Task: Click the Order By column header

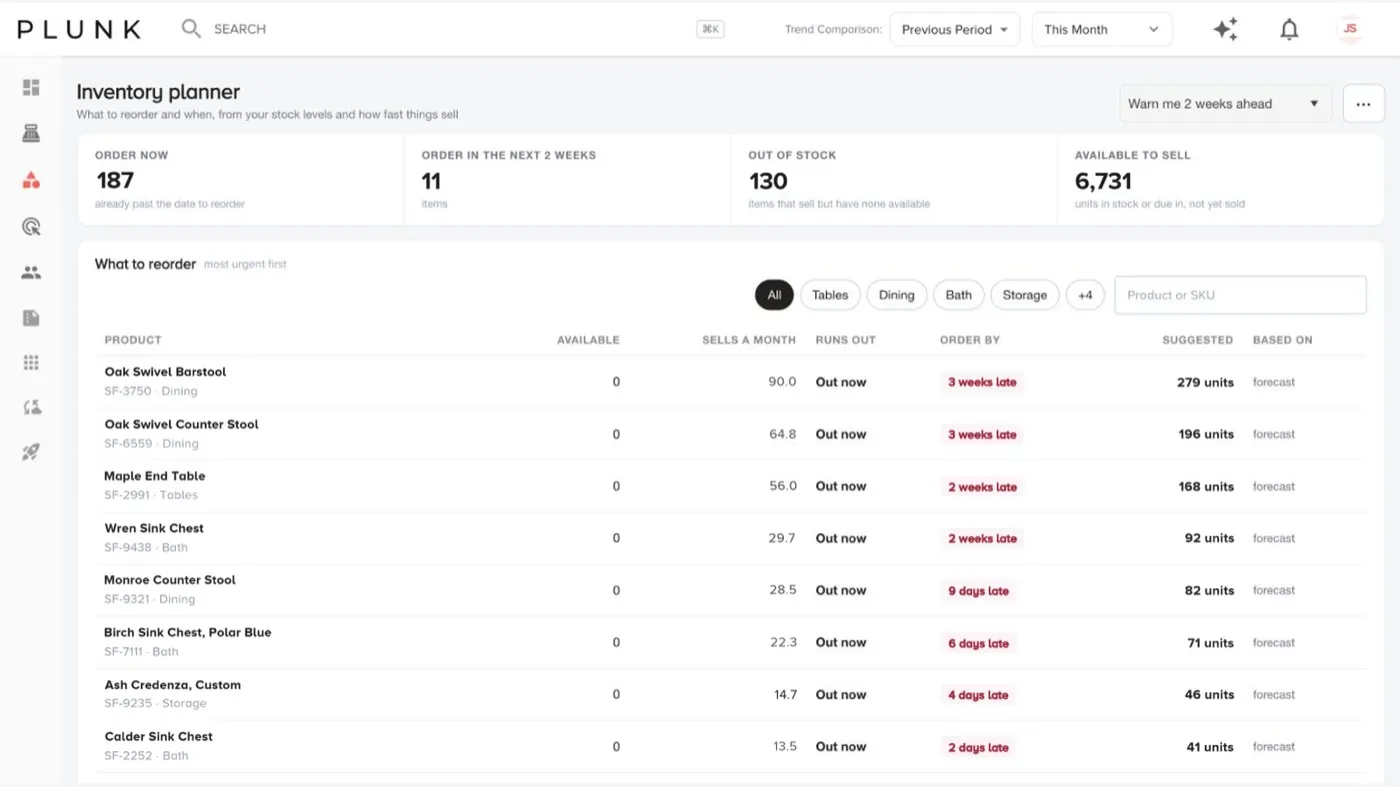Action: coord(970,340)
